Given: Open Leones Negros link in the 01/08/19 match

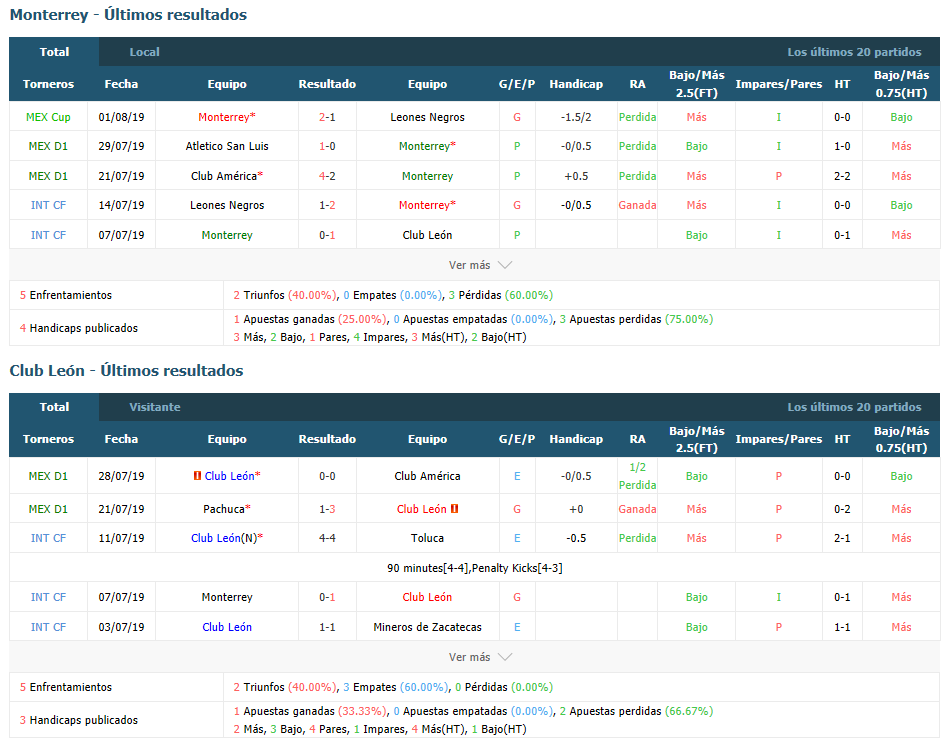Looking at the screenshot, I should point(427,117).
